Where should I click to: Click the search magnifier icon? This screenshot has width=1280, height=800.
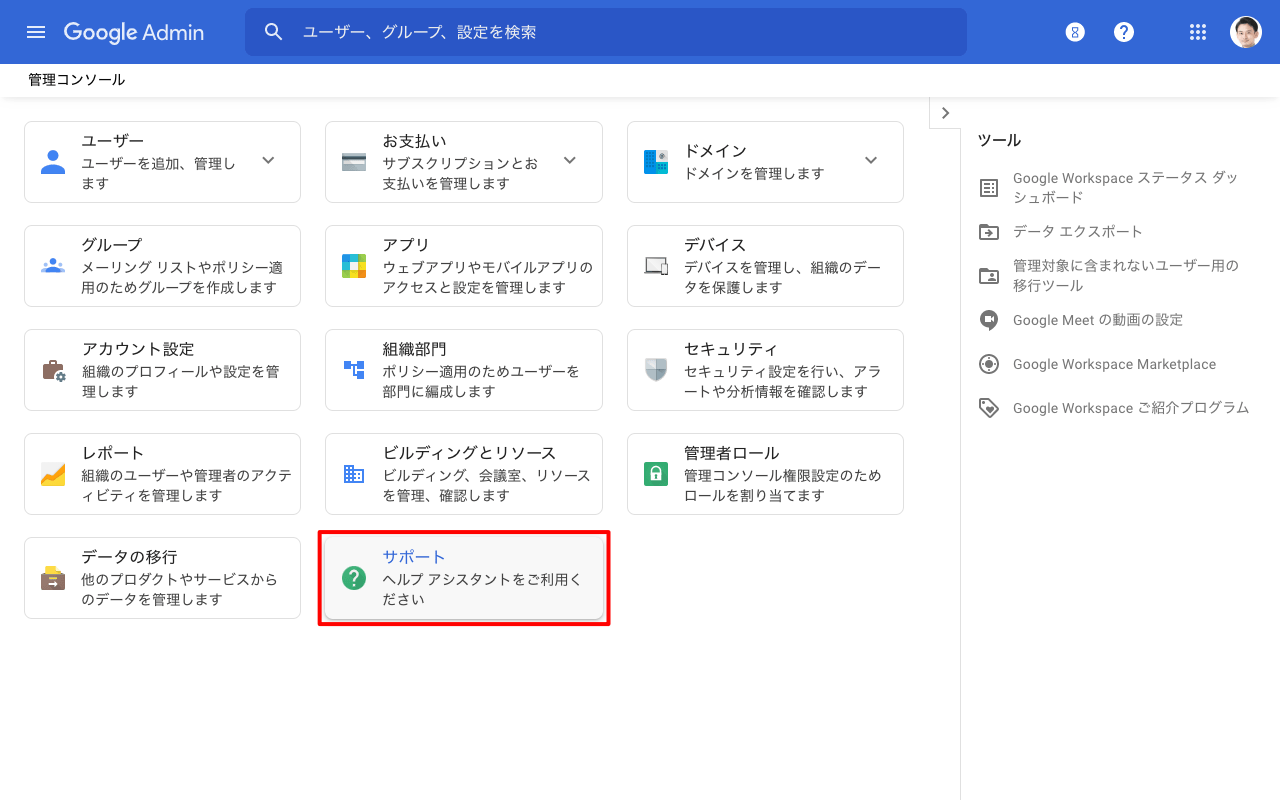pyautogui.click(x=274, y=32)
